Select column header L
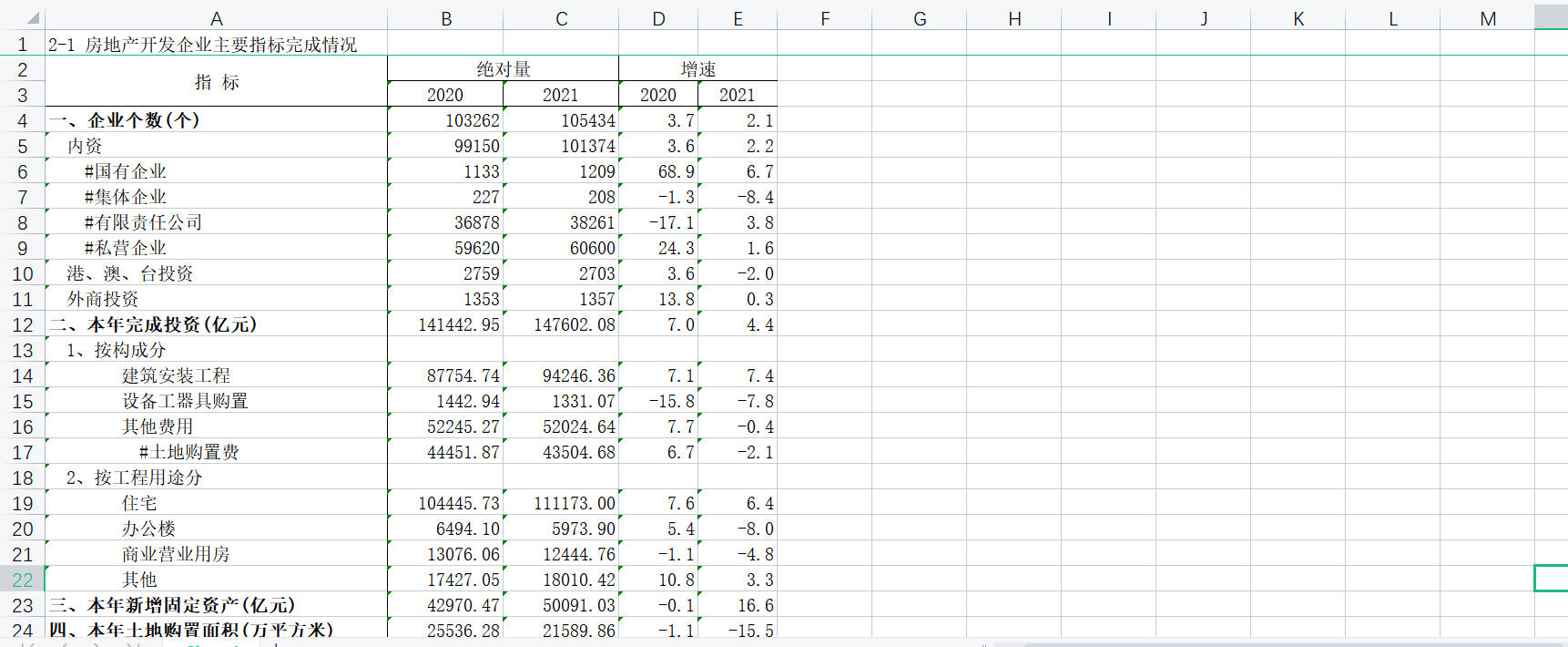This screenshot has width=1568, height=647. pyautogui.click(x=1393, y=18)
